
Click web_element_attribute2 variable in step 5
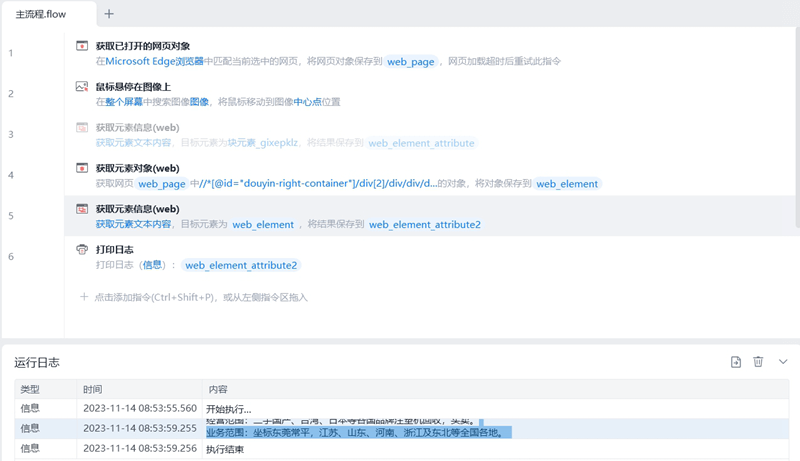(x=425, y=225)
